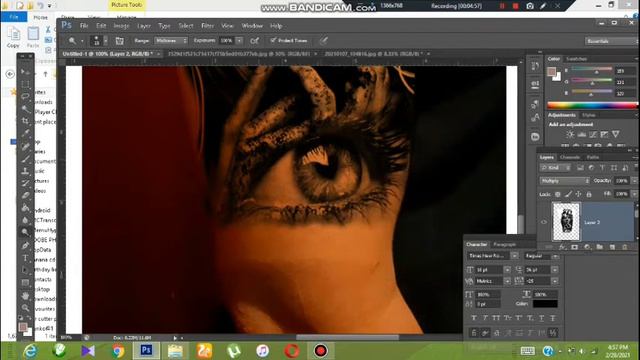Select the Crop tool
Image resolution: width=640 pixels, height=360 pixels.
(25, 121)
